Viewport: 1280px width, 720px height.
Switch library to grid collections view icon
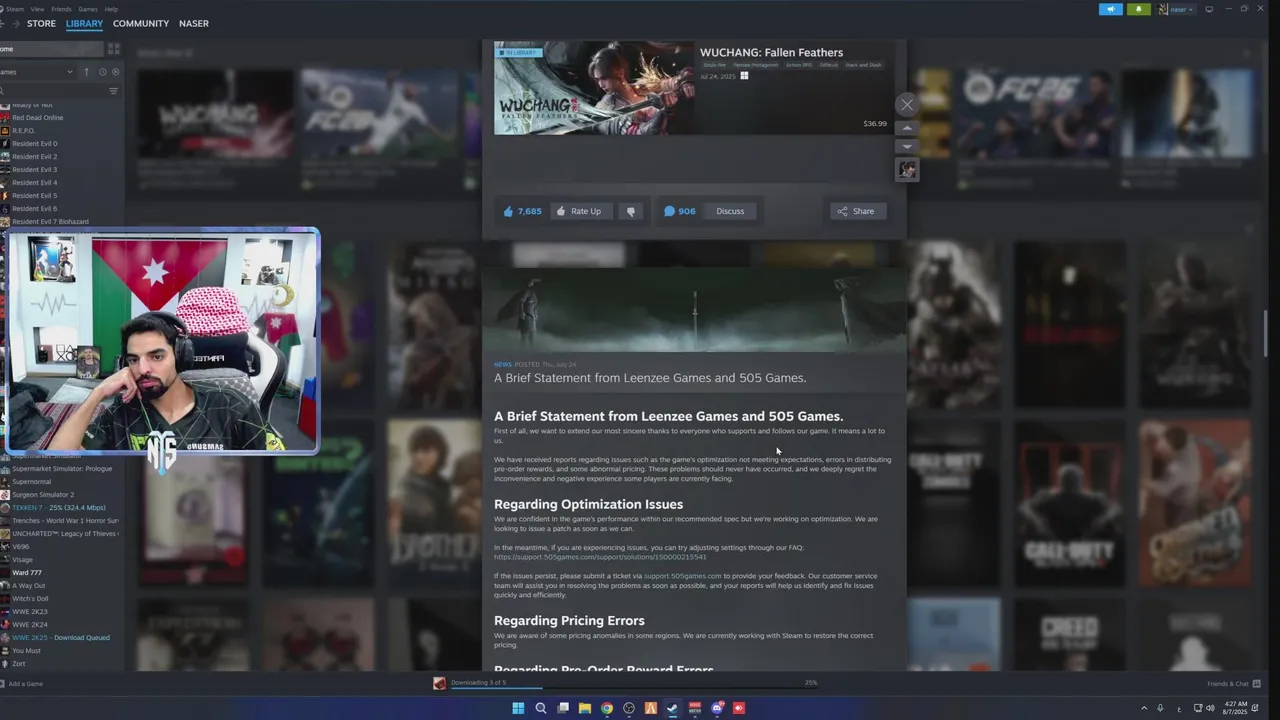pos(113,49)
